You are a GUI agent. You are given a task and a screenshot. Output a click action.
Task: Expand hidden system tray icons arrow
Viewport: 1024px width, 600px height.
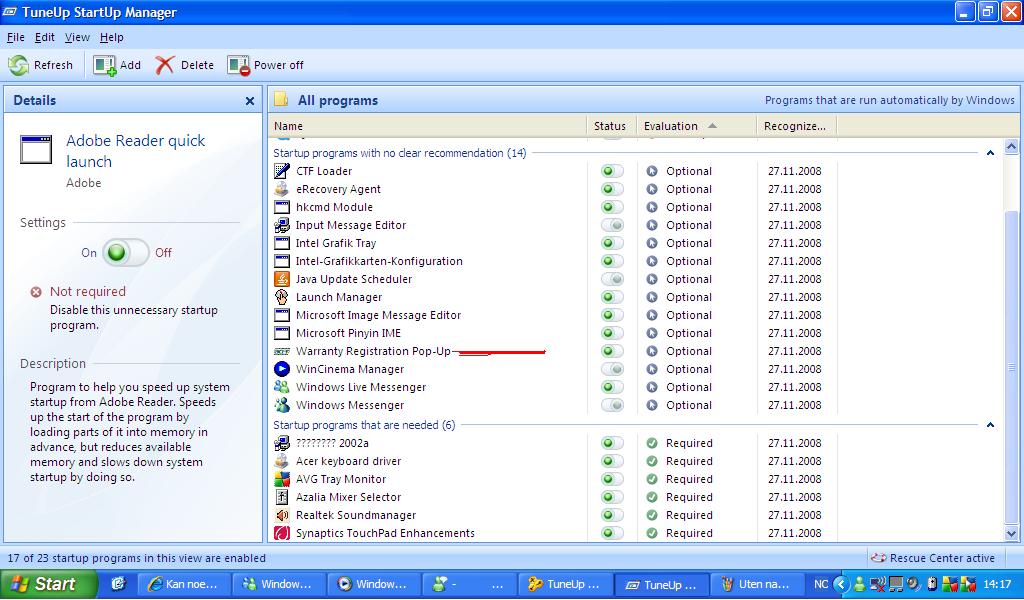842,584
